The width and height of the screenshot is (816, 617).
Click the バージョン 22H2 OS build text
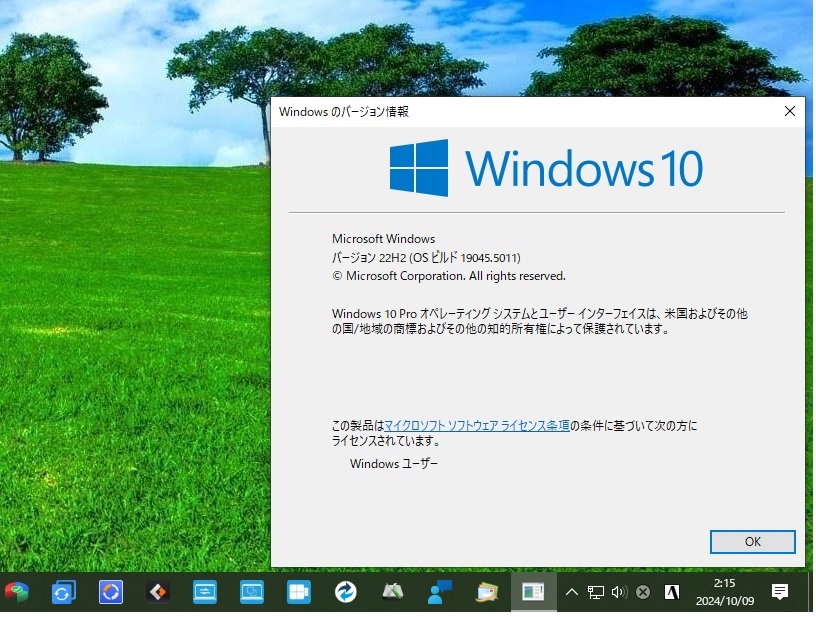[426, 258]
